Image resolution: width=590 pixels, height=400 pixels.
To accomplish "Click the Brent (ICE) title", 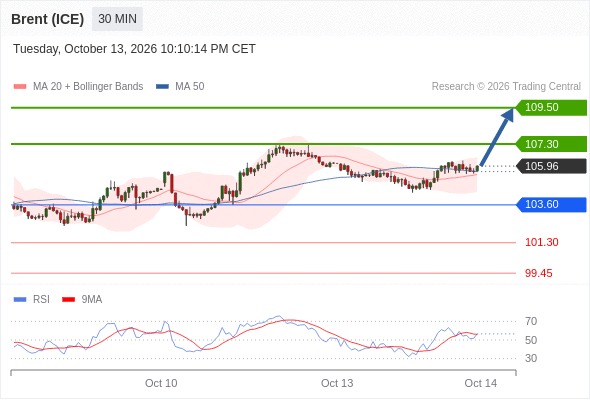I will [x=47, y=19].
